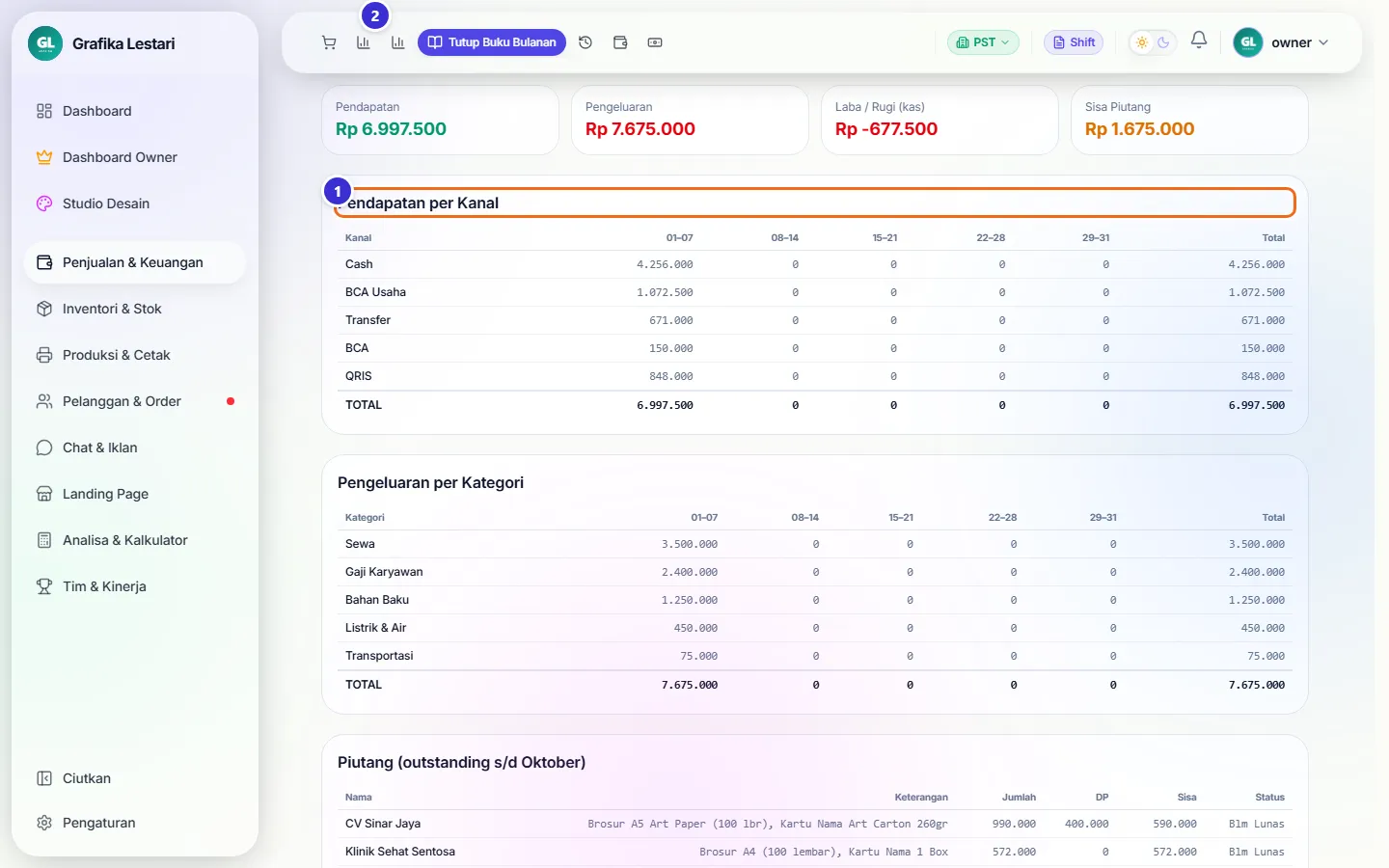Click the Tutup Buku Bulanan button
The width and height of the screenshot is (1389, 868).
point(492,42)
